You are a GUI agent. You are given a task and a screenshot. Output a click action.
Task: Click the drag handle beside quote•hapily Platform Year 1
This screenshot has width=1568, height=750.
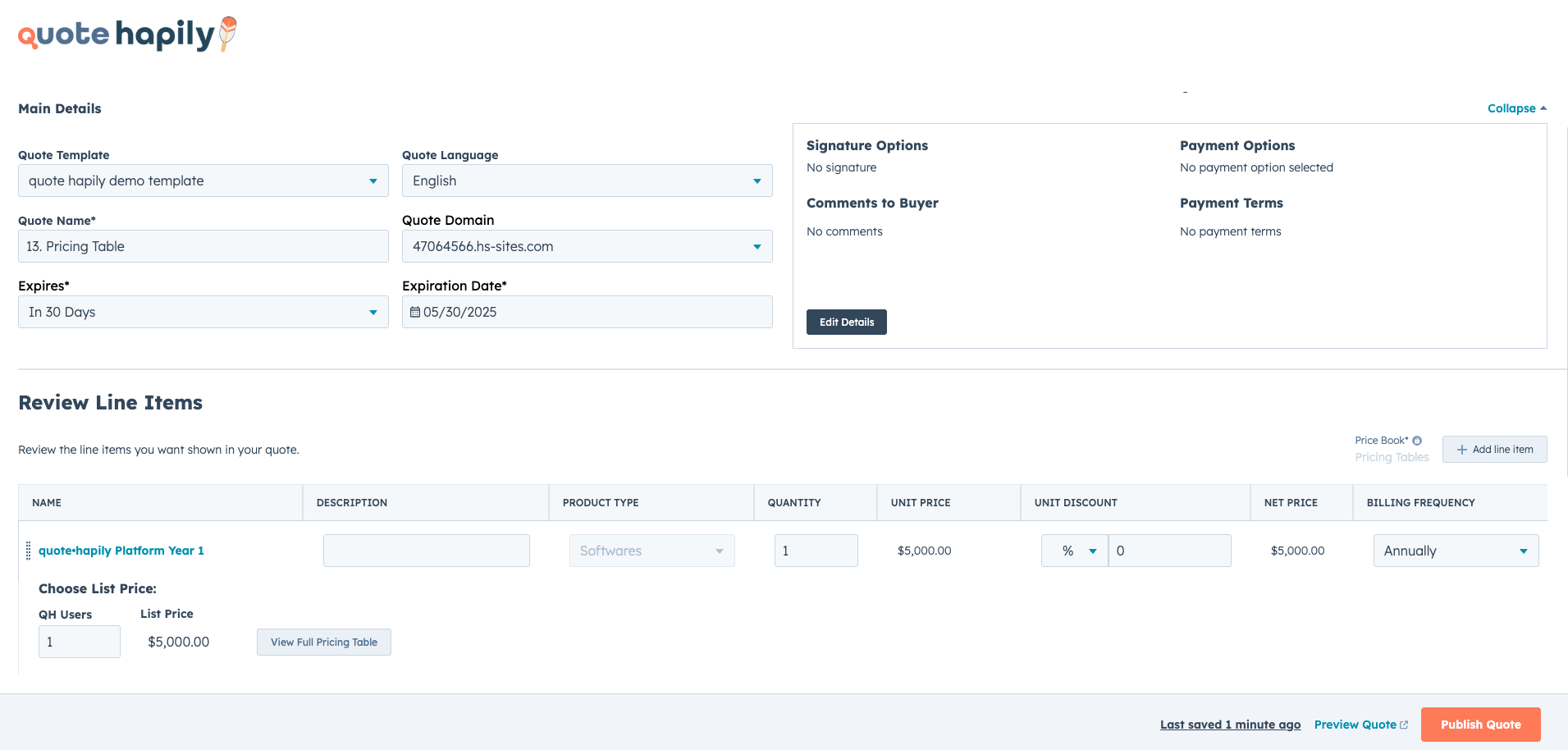click(29, 551)
